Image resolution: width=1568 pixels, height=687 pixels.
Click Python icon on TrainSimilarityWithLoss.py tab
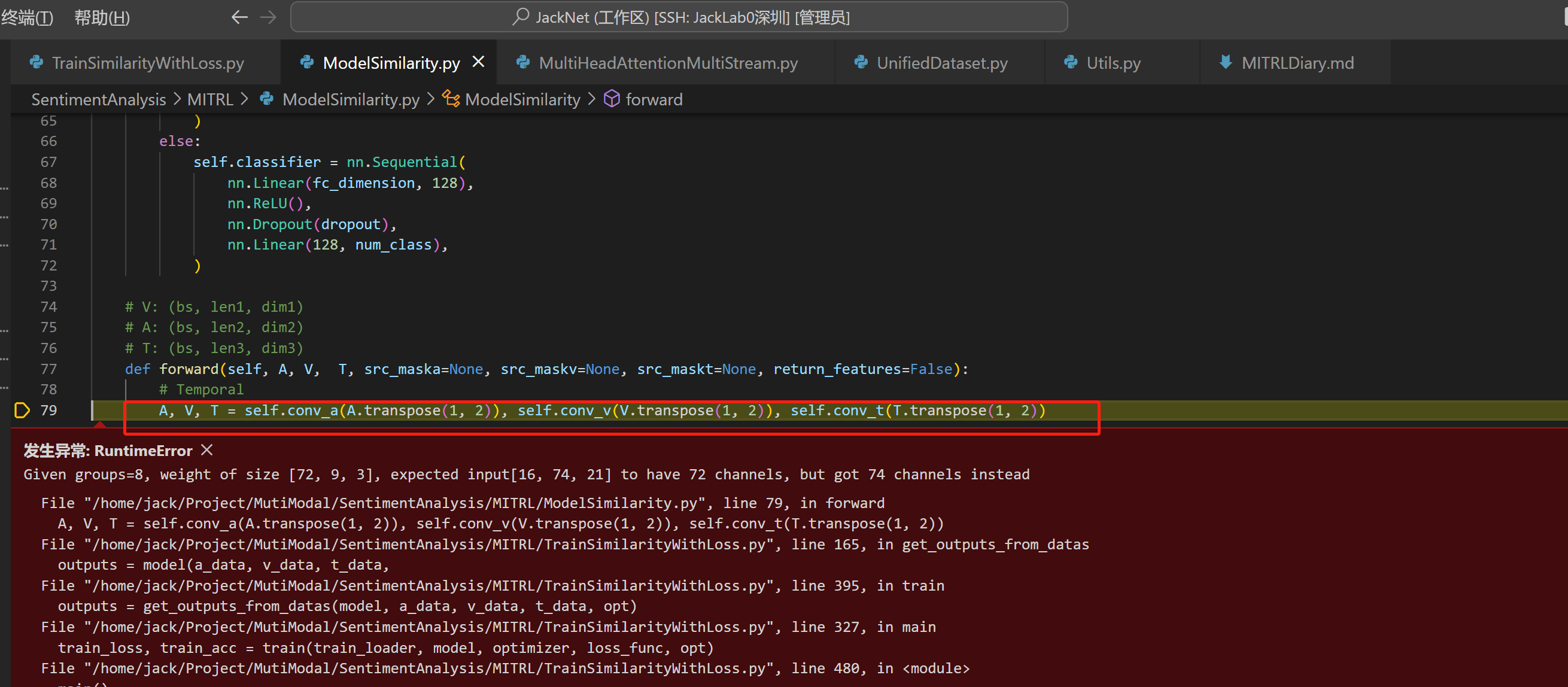click(x=37, y=62)
